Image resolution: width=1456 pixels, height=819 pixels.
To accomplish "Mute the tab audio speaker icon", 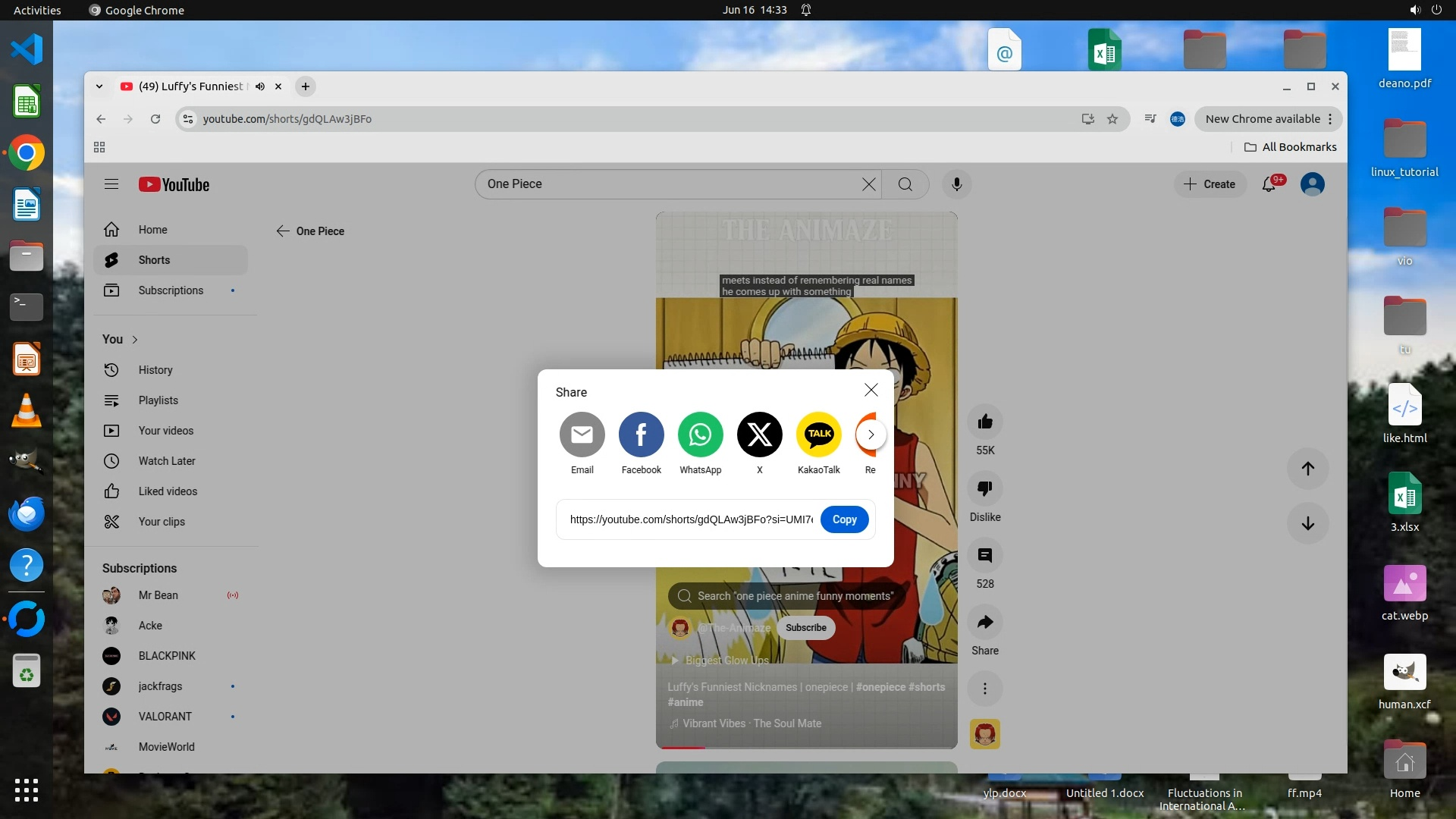I will click(x=260, y=86).
